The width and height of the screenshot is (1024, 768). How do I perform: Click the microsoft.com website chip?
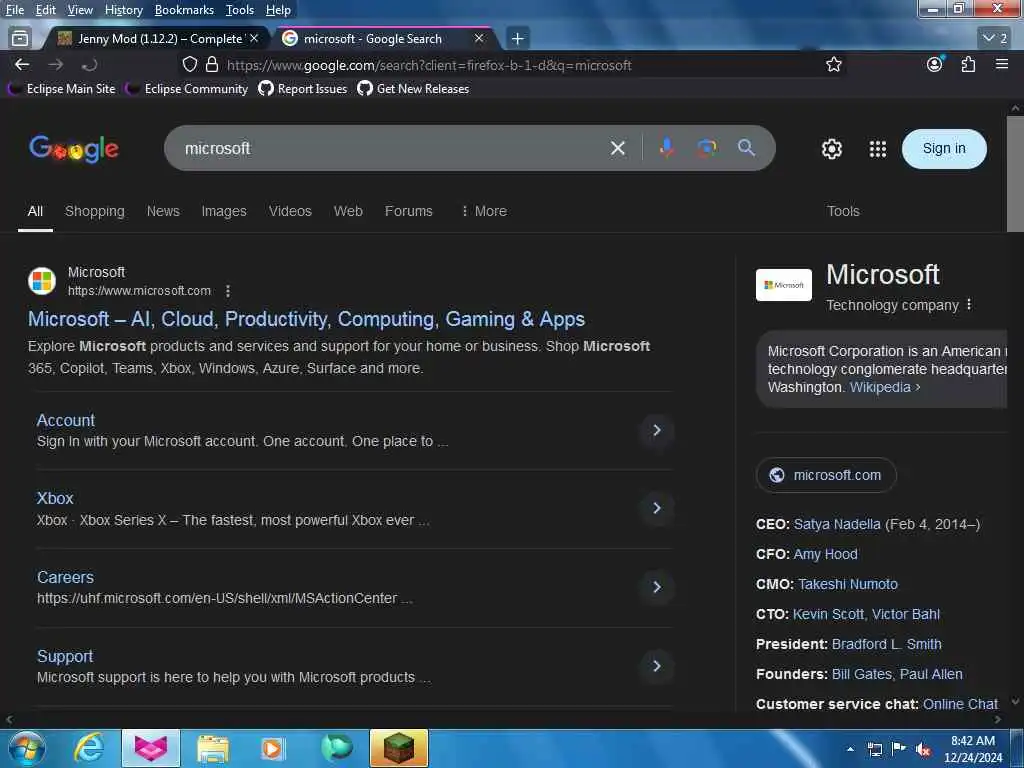(826, 475)
